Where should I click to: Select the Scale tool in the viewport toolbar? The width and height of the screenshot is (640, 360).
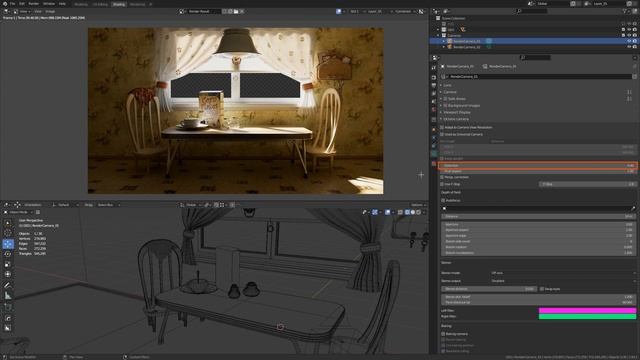[x=8, y=264]
